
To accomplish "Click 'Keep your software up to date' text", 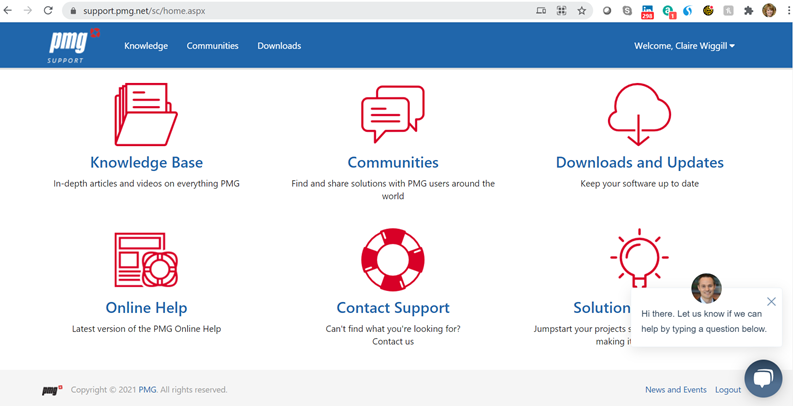I will point(640,184).
